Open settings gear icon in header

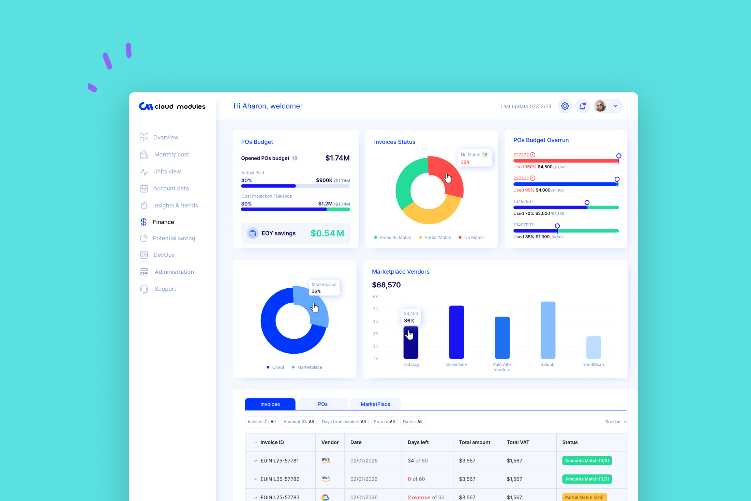tap(565, 106)
